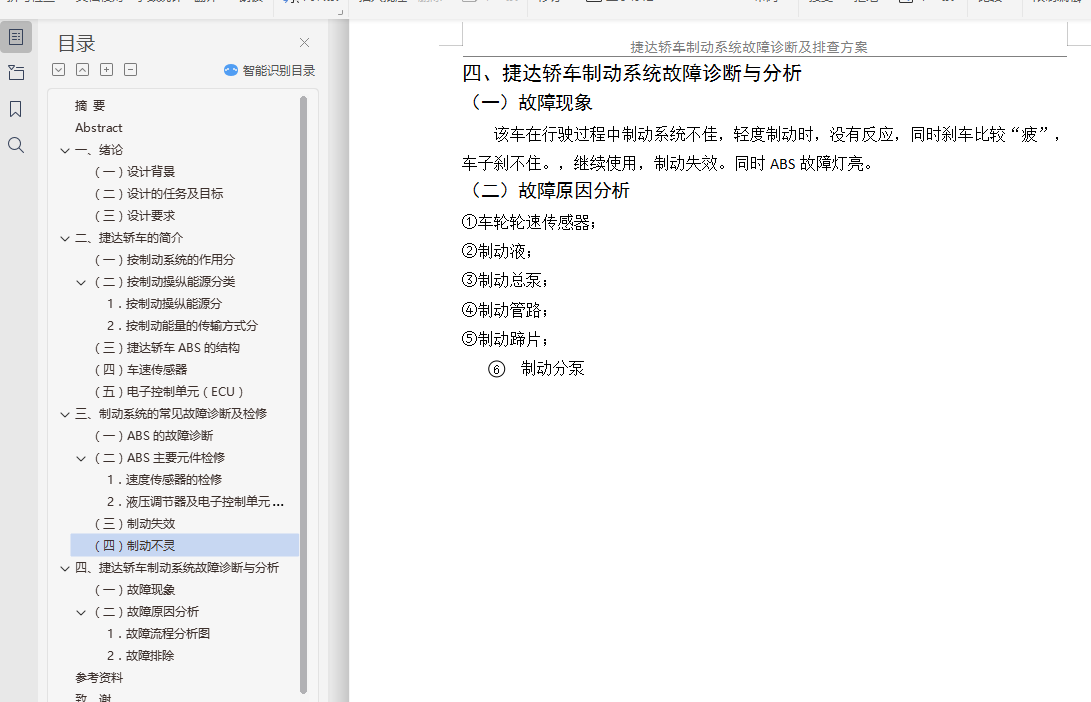Jump to 参考资料 entry
The image size is (1091, 702).
click(x=99, y=678)
